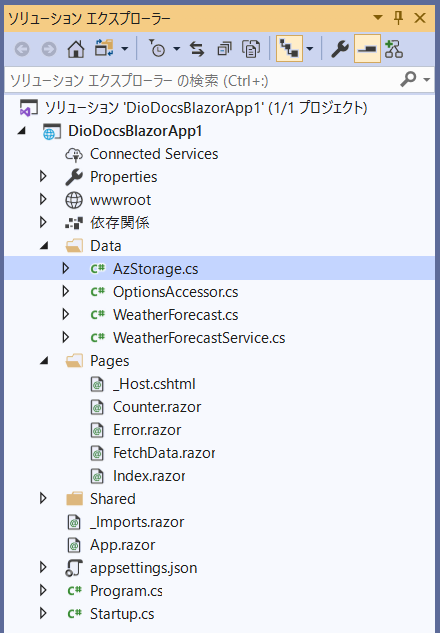Expand the wwwroot node
The image size is (440, 633).
[x=43, y=199]
